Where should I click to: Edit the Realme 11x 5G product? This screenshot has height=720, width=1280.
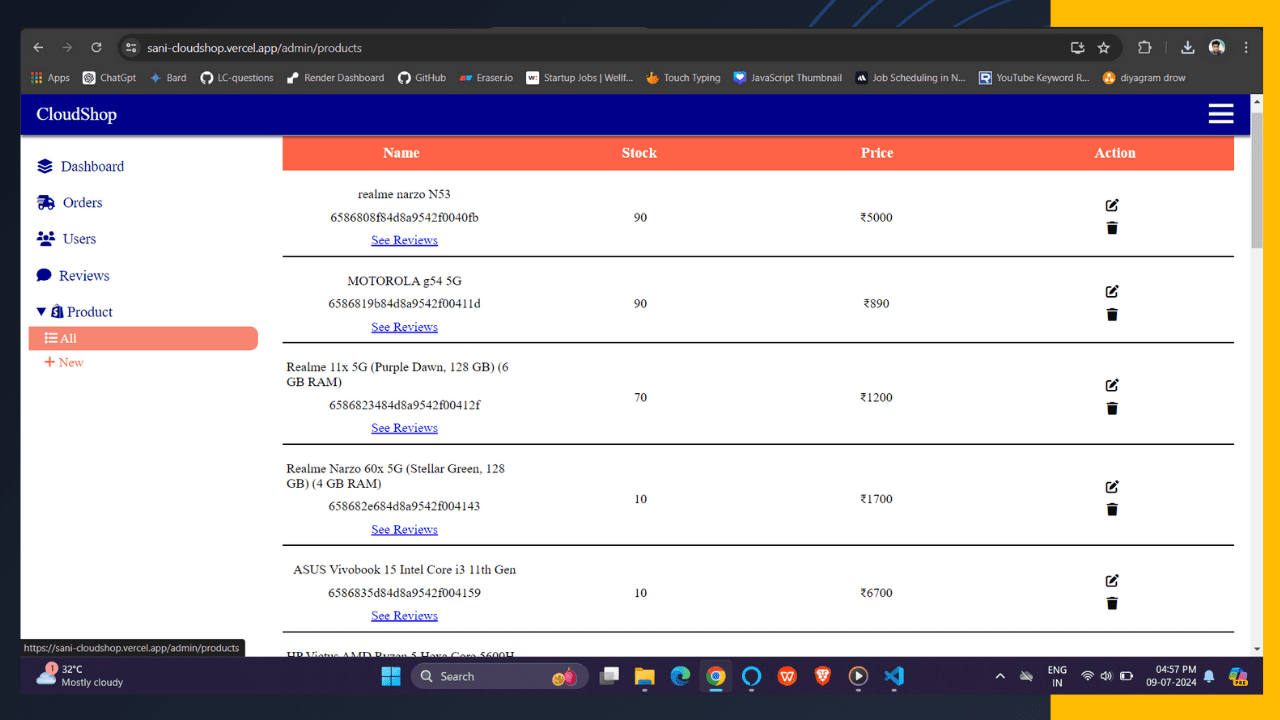(1112, 385)
